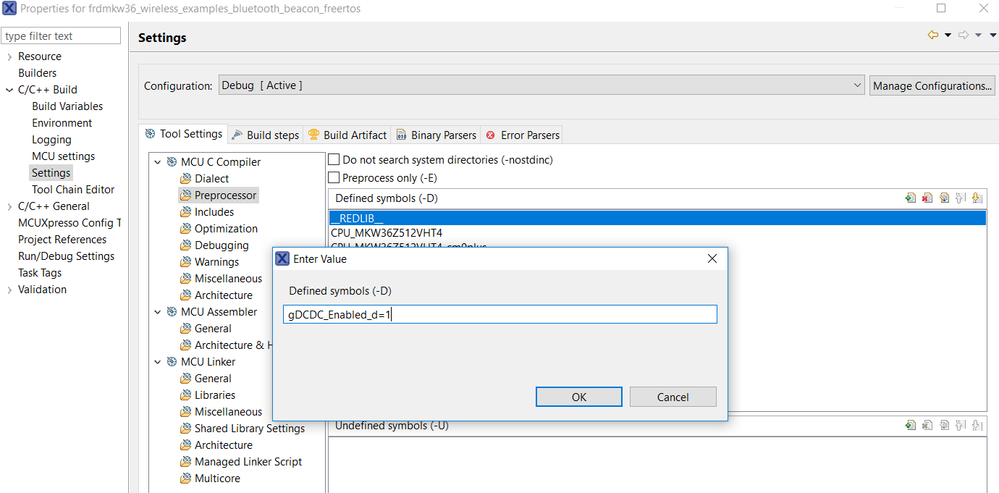Move up icon in Undefined symbols toolbar
This screenshot has height=493, width=999.
(961, 425)
